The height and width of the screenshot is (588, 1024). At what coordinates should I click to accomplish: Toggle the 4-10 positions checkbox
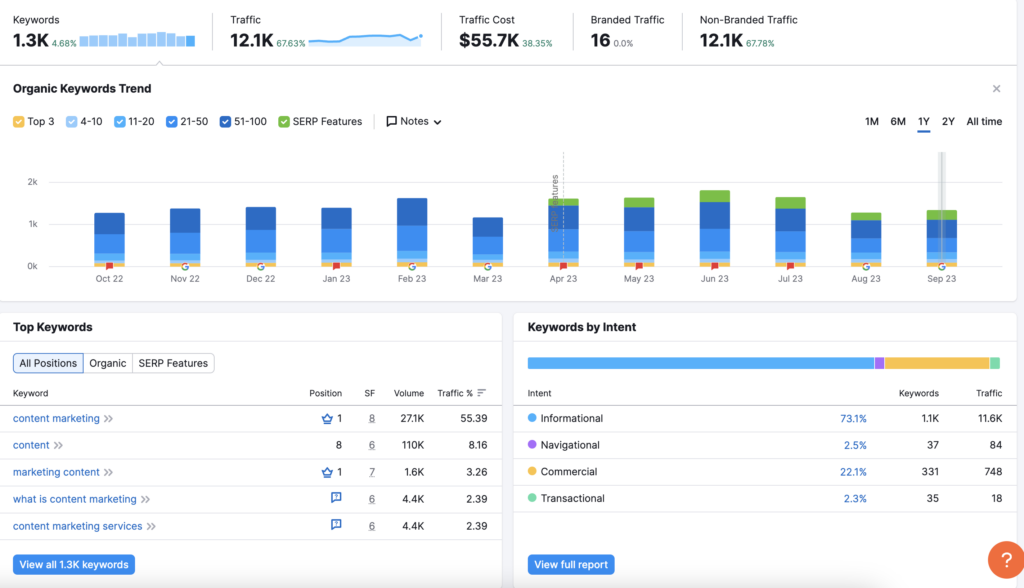click(72, 122)
